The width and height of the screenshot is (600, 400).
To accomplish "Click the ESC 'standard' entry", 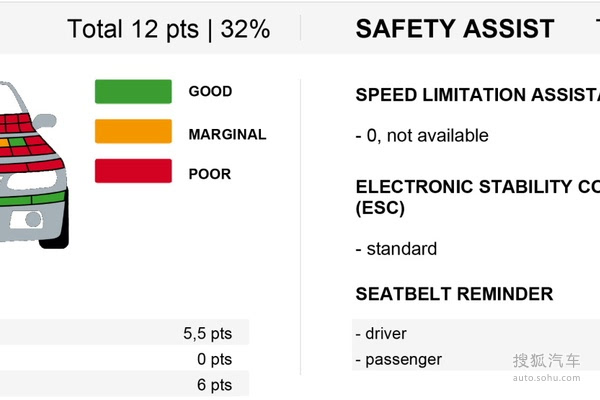I will [396, 249].
